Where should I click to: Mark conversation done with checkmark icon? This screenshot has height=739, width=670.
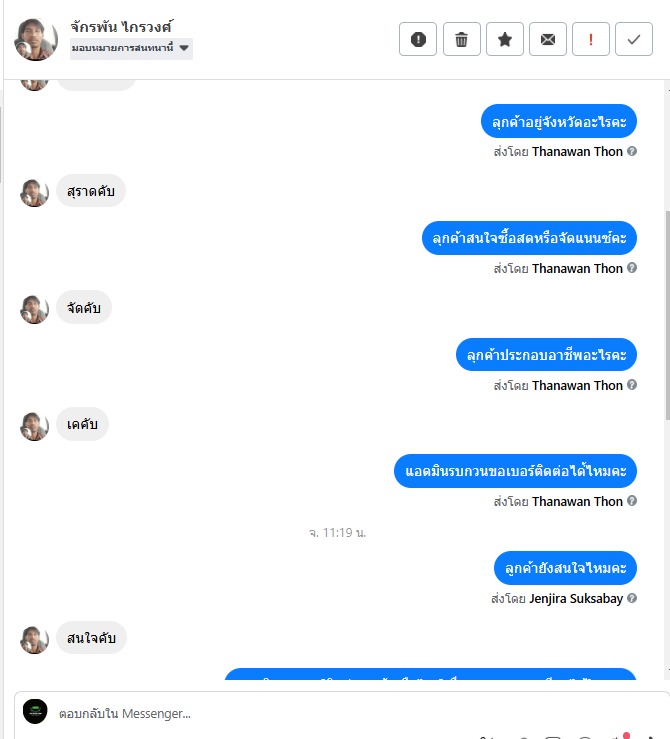tap(634, 39)
